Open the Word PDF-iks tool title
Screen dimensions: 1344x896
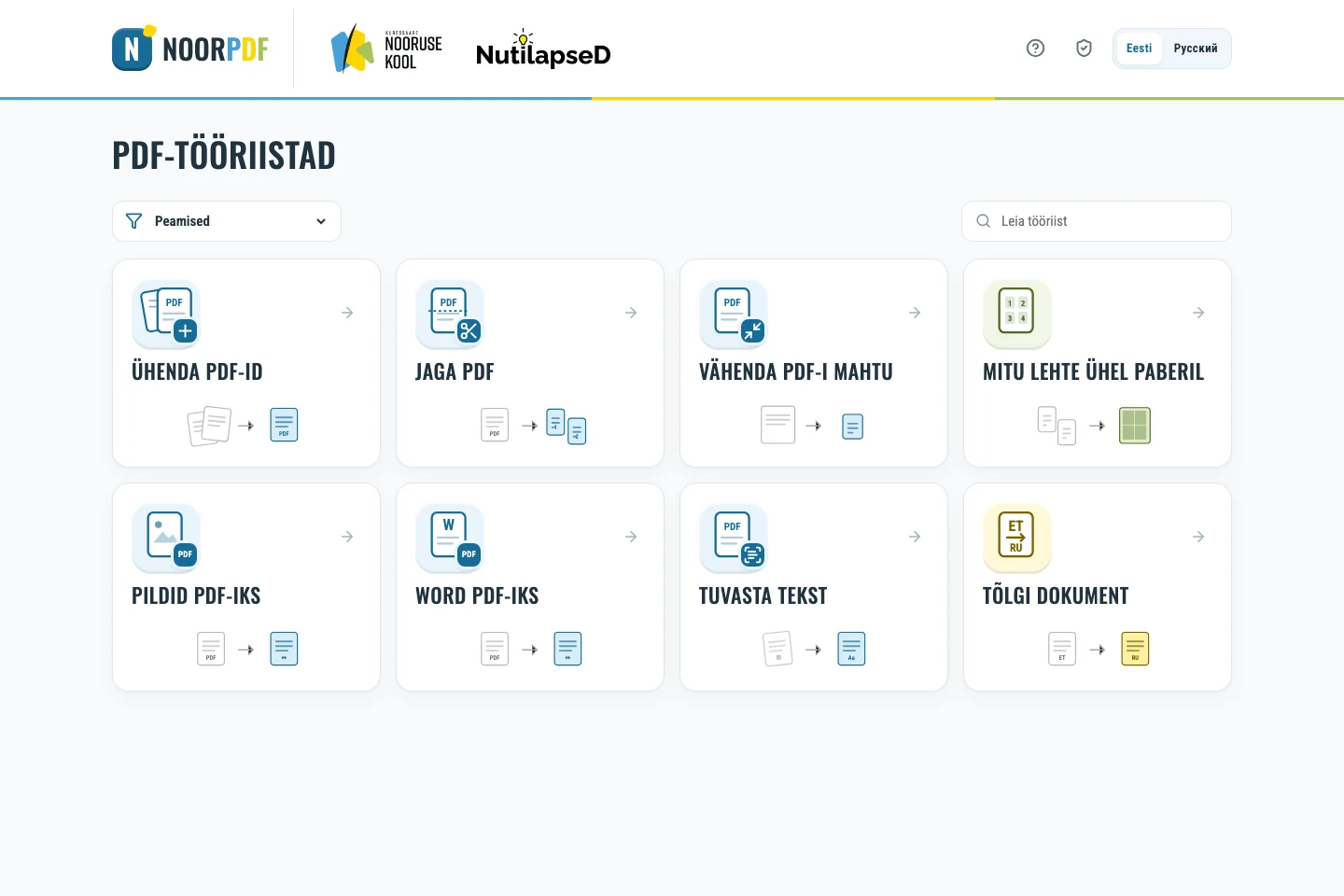click(x=477, y=595)
